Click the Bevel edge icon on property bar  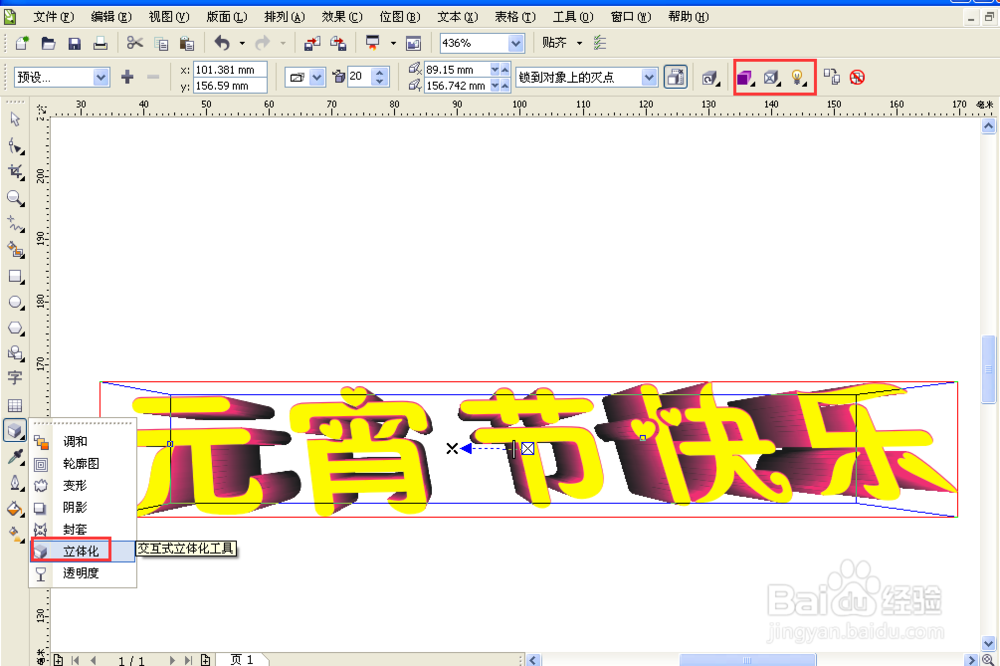[x=770, y=76]
